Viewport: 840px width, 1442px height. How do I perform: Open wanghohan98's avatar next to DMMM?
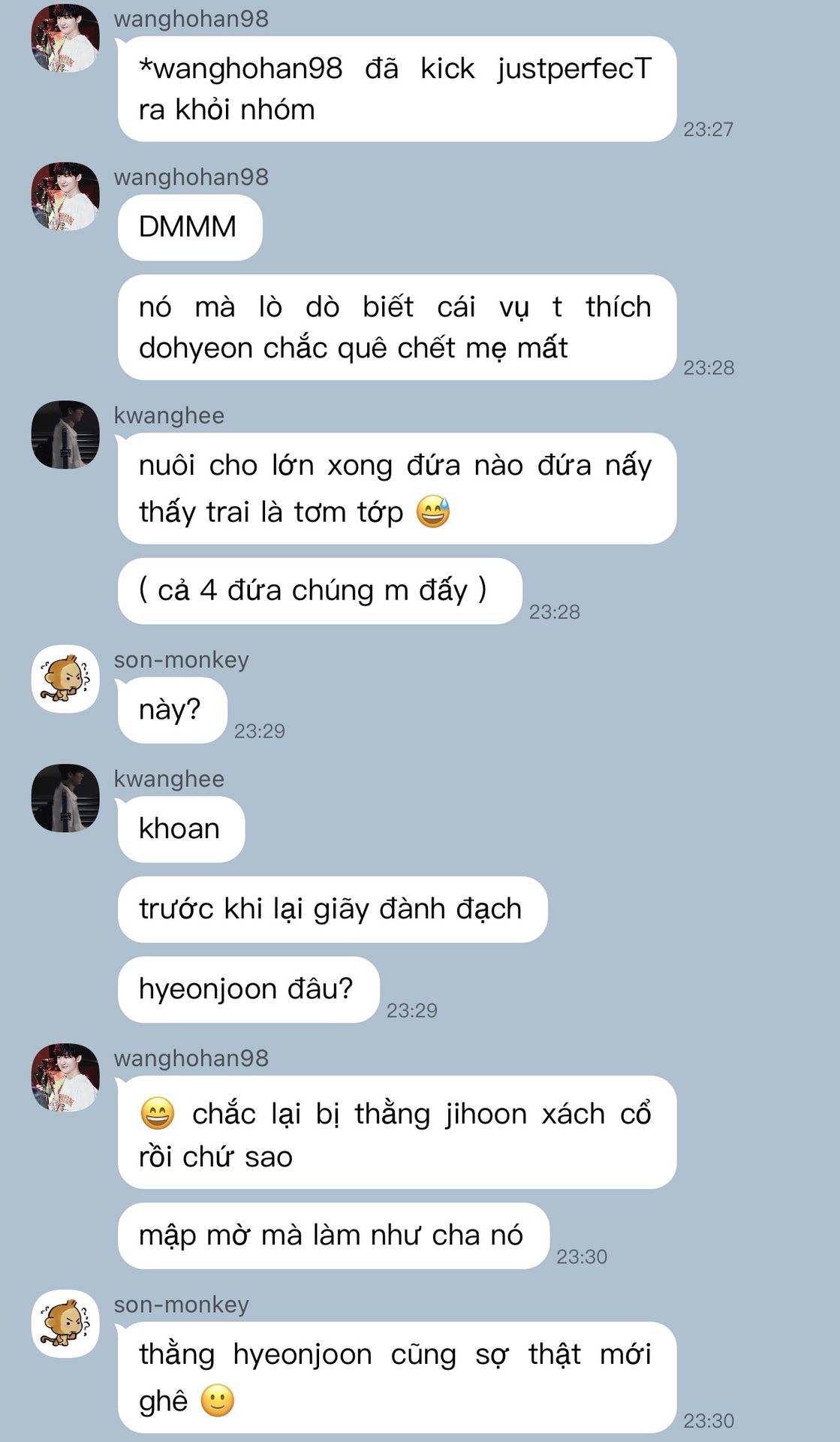click(x=65, y=196)
